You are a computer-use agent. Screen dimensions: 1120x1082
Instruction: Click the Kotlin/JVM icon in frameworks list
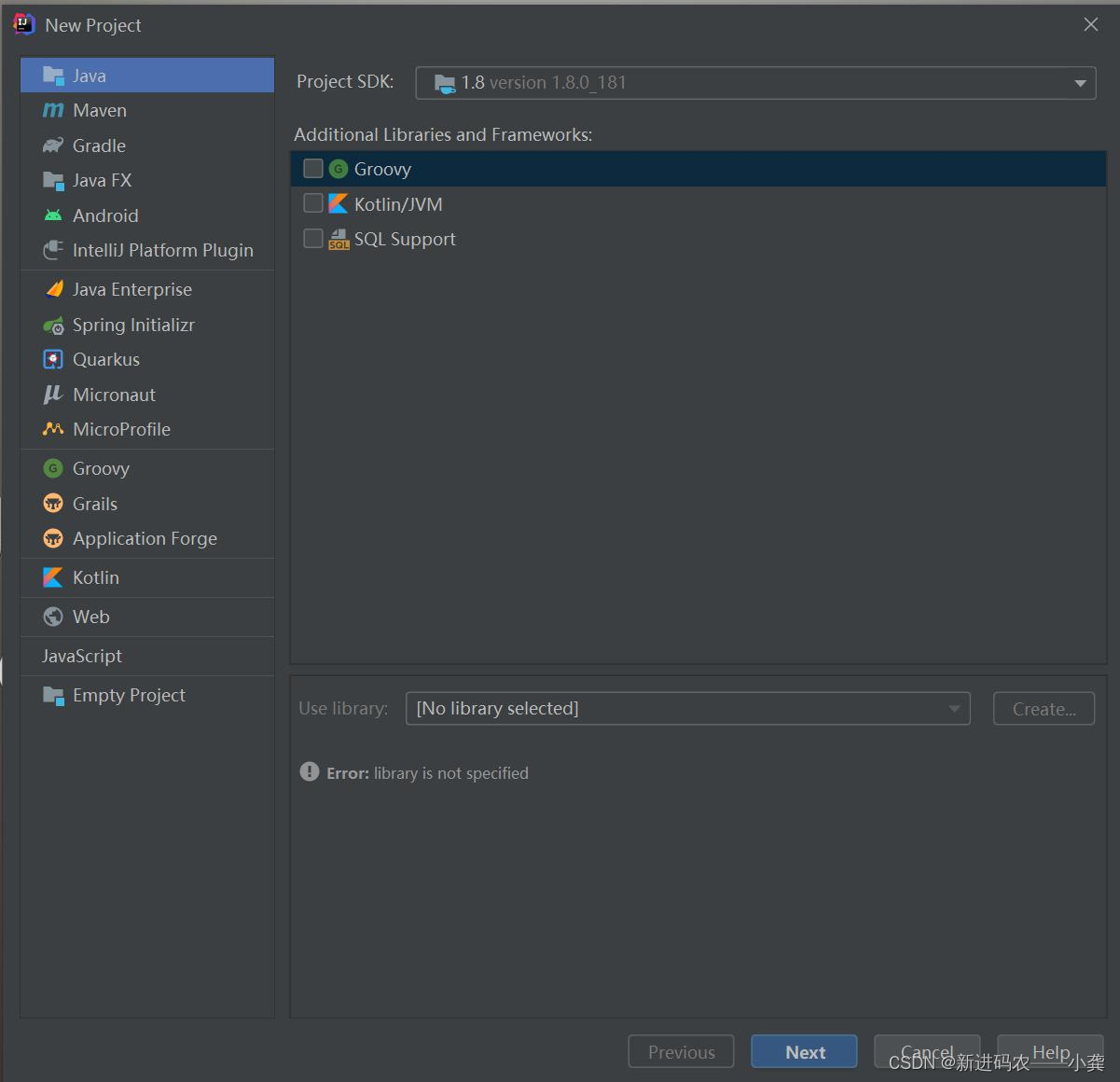(339, 203)
